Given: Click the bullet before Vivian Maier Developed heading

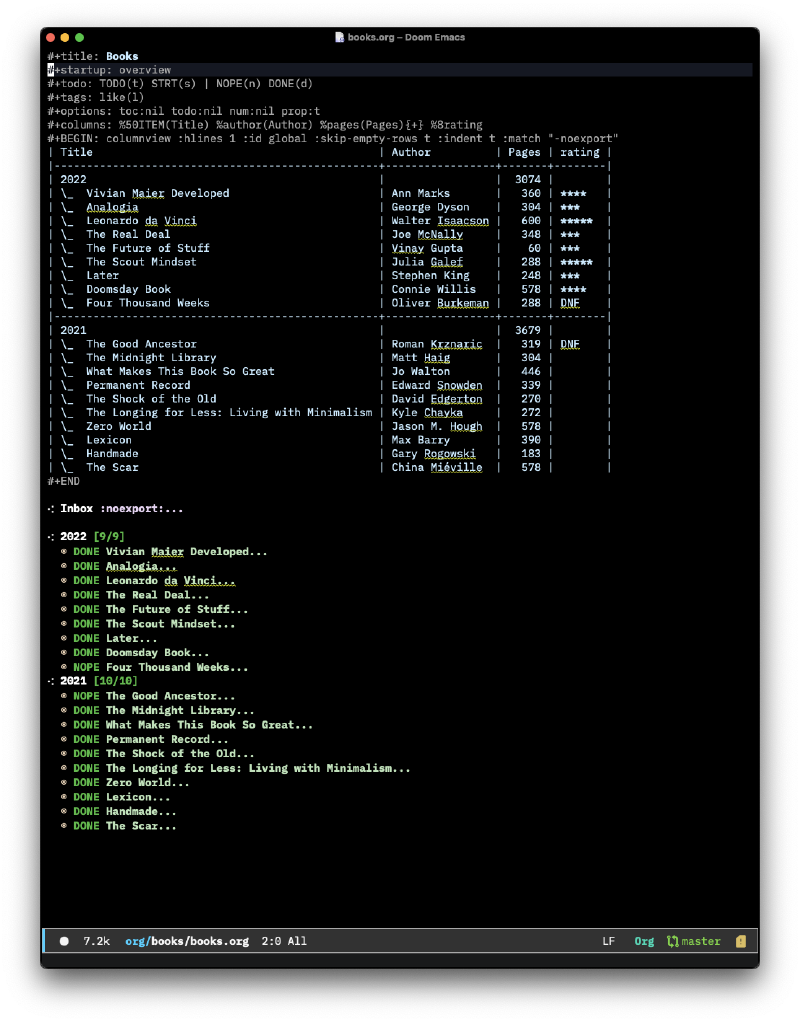Looking at the screenshot, I should (x=64, y=552).
